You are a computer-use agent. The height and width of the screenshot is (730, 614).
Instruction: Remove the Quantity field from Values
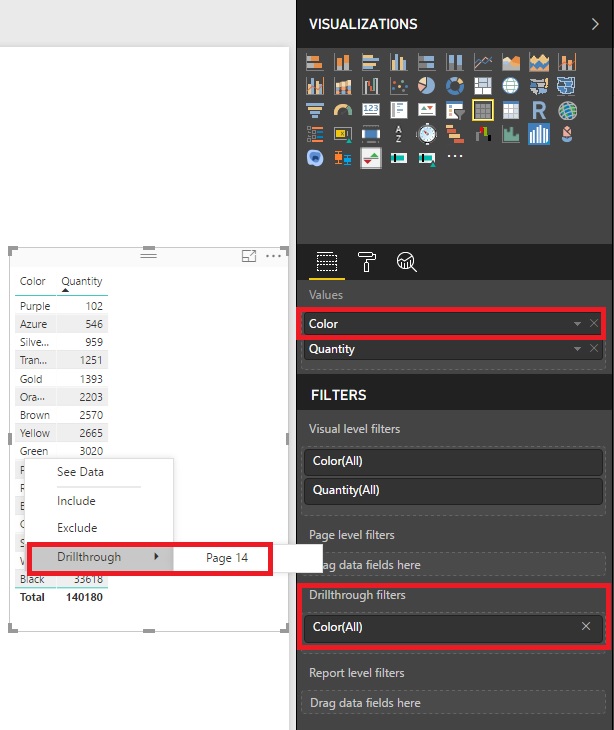point(594,348)
